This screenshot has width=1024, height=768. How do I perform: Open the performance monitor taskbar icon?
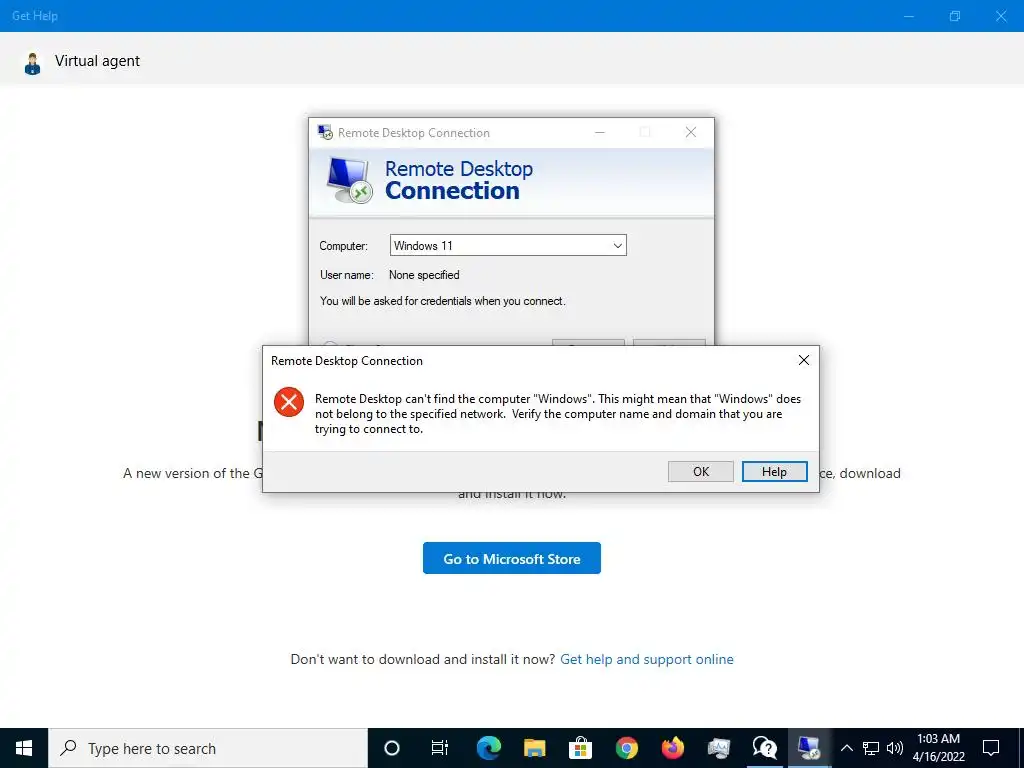pyautogui.click(x=718, y=748)
